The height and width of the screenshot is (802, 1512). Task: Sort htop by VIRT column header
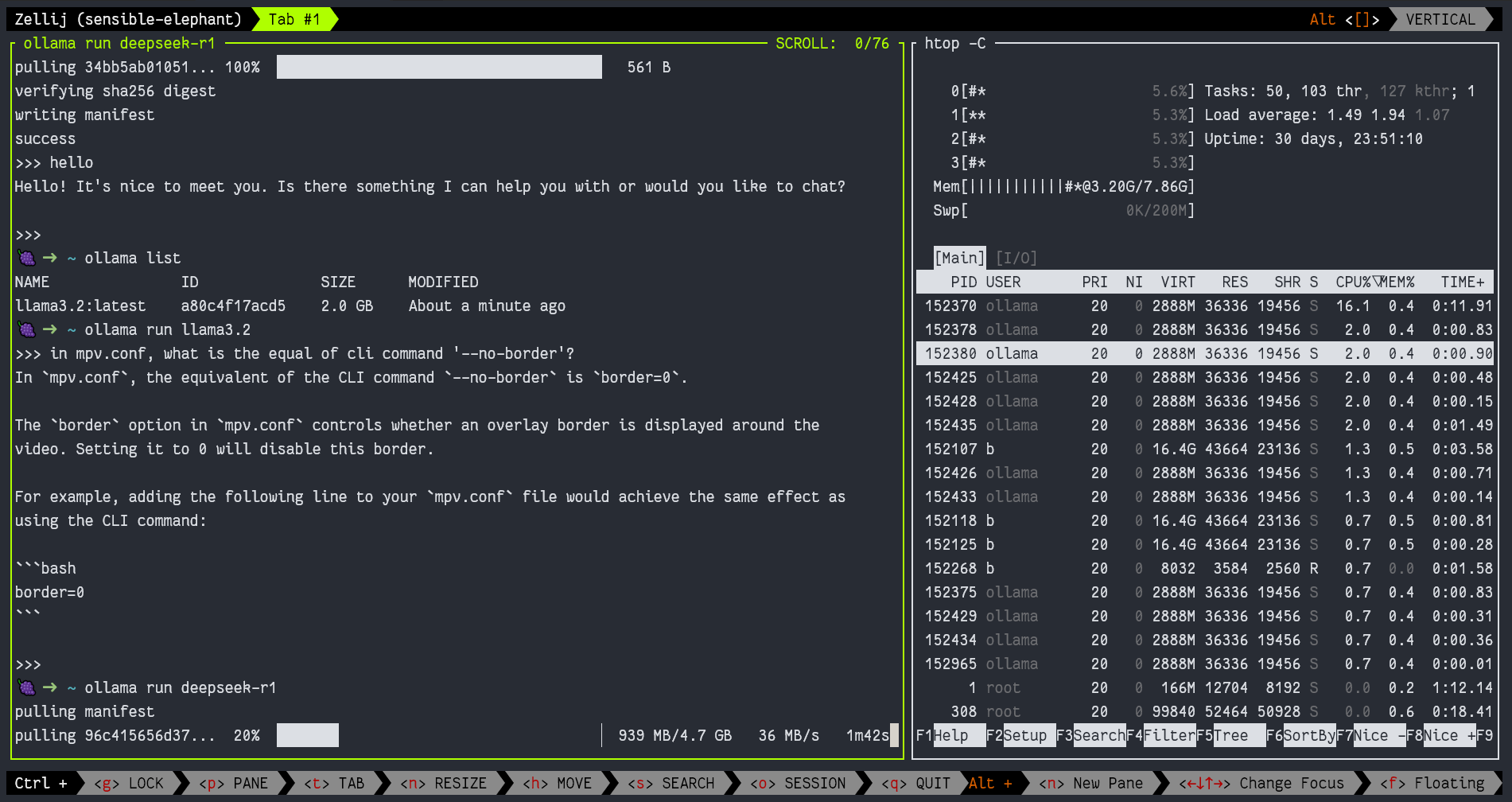point(1178,282)
